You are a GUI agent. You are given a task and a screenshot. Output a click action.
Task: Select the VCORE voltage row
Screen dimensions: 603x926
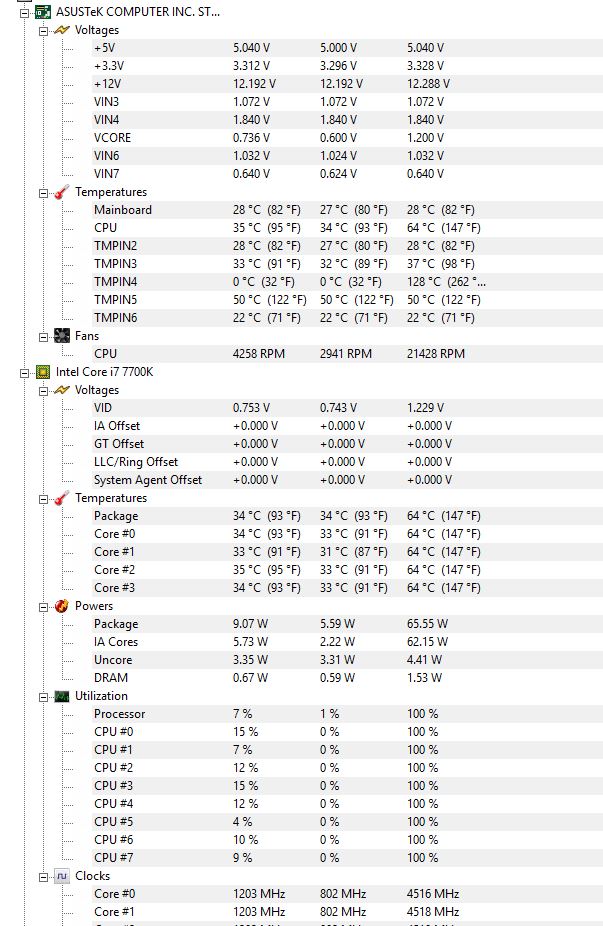(112, 138)
